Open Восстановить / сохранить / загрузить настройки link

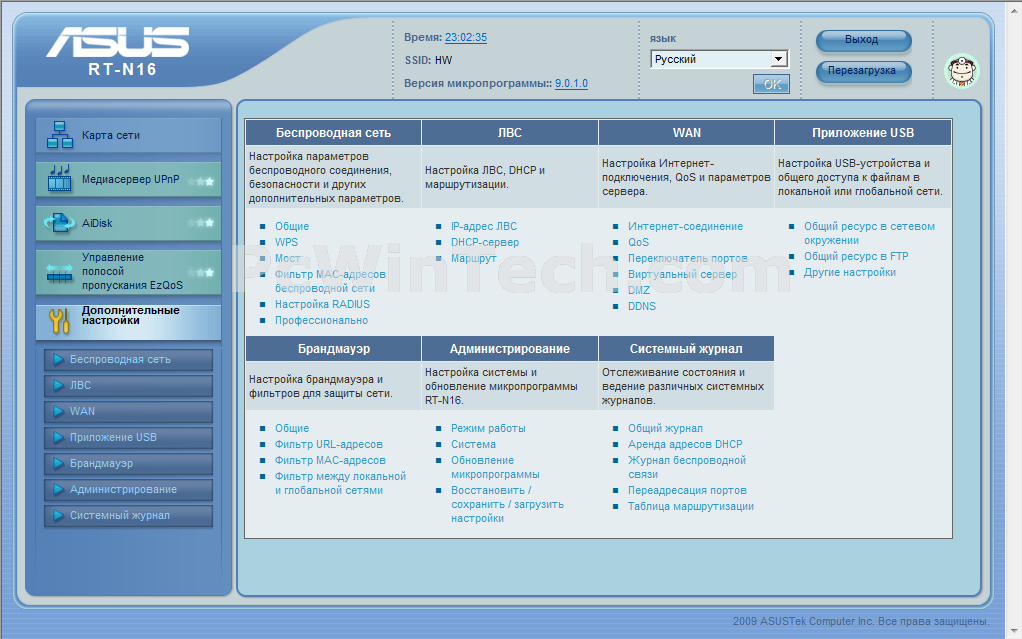(x=508, y=505)
